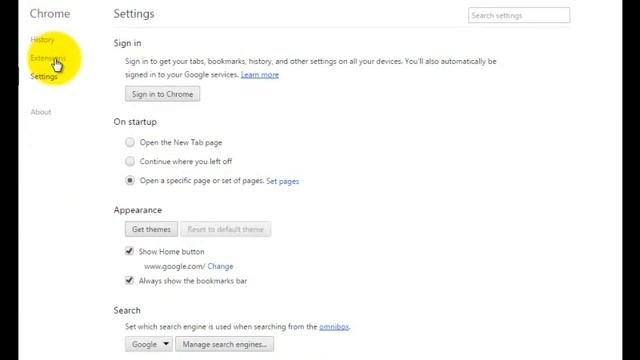Toggle the Show Home button checkbox

coord(129,251)
